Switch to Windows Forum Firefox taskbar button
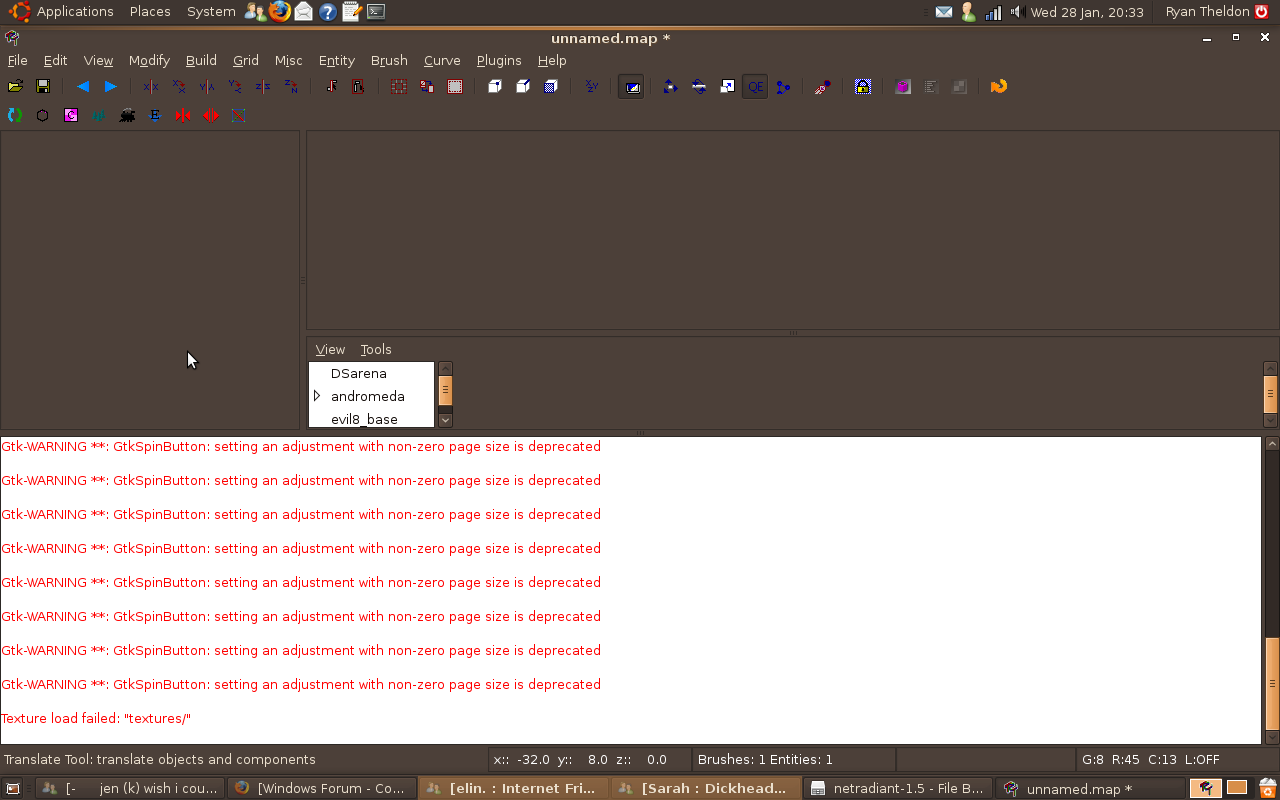Image resolution: width=1280 pixels, height=800 pixels. [x=320, y=789]
